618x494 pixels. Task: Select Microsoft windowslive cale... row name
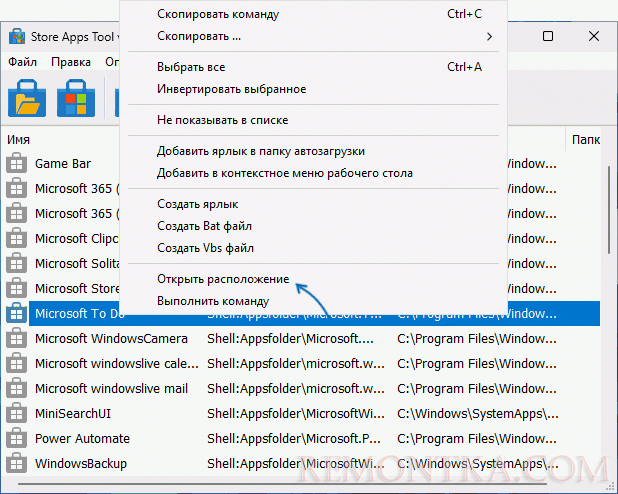117,364
